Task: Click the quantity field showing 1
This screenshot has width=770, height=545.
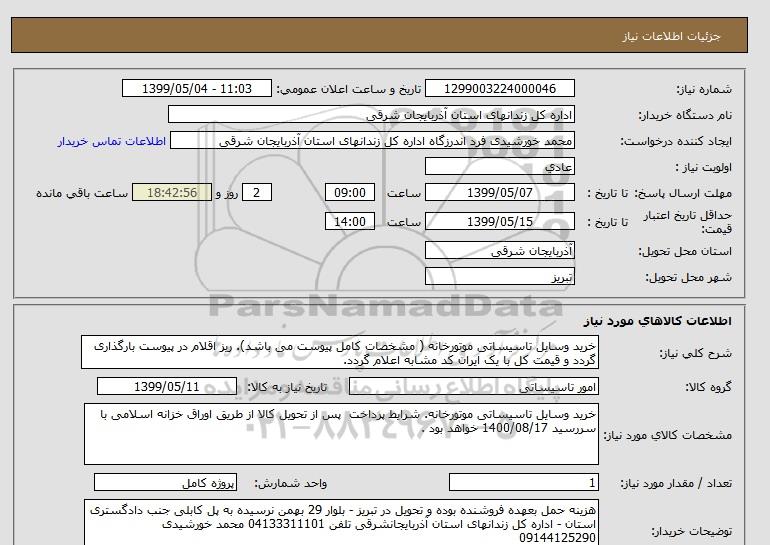Action: click(x=524, y=483)
